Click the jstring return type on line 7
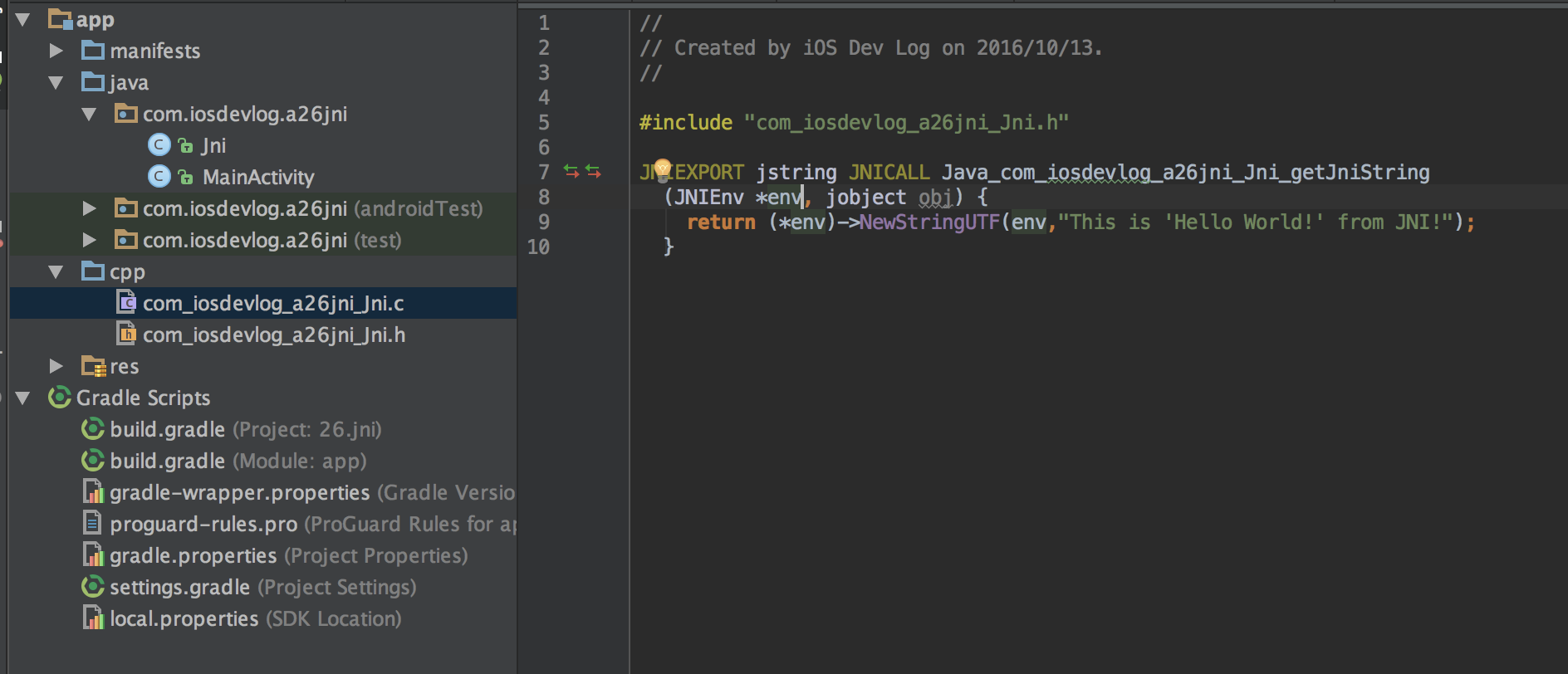The image size is (1568, 674). (x=796, y=172)
